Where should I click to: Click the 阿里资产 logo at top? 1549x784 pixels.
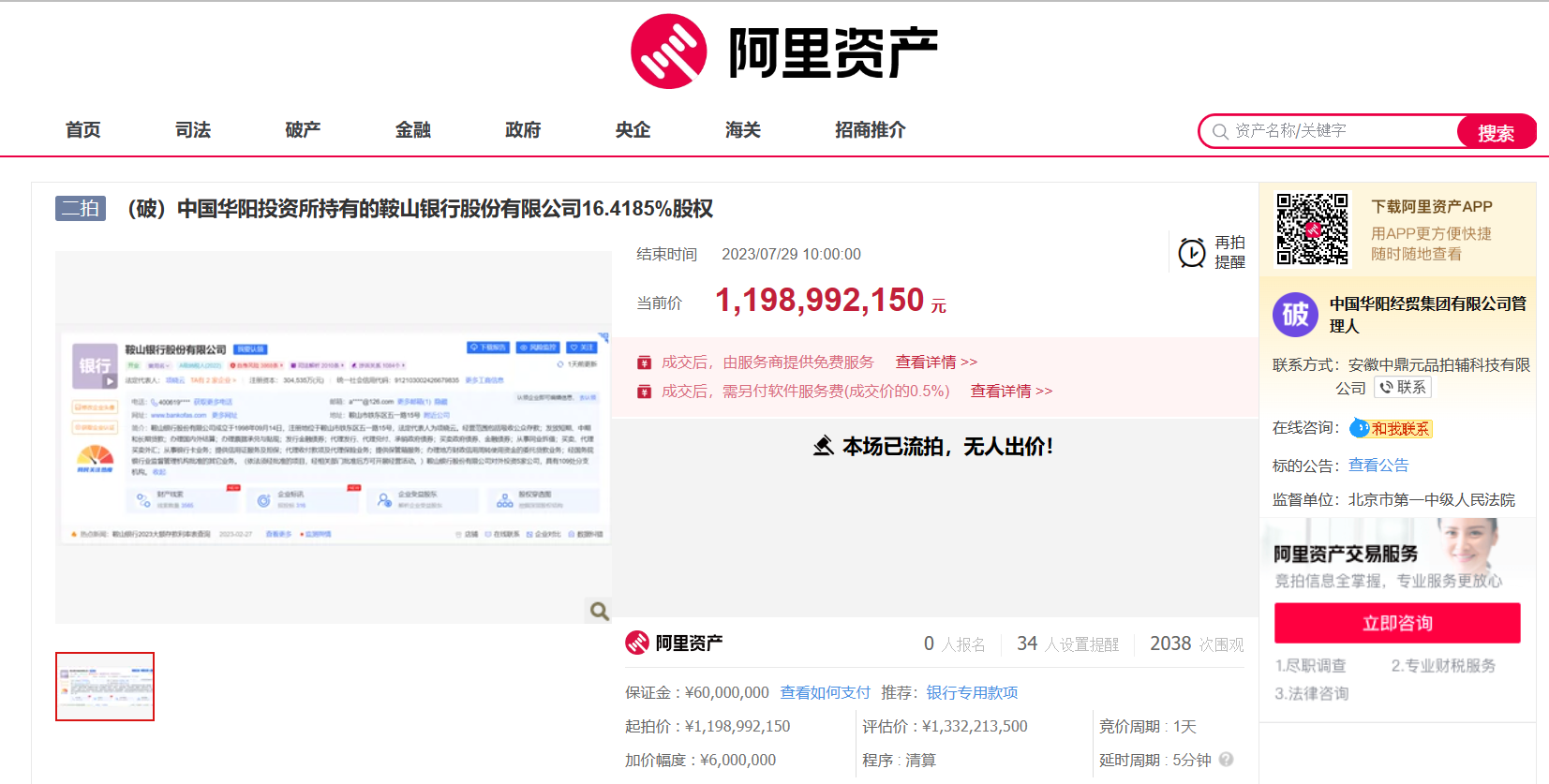click(x=784, y=52)
